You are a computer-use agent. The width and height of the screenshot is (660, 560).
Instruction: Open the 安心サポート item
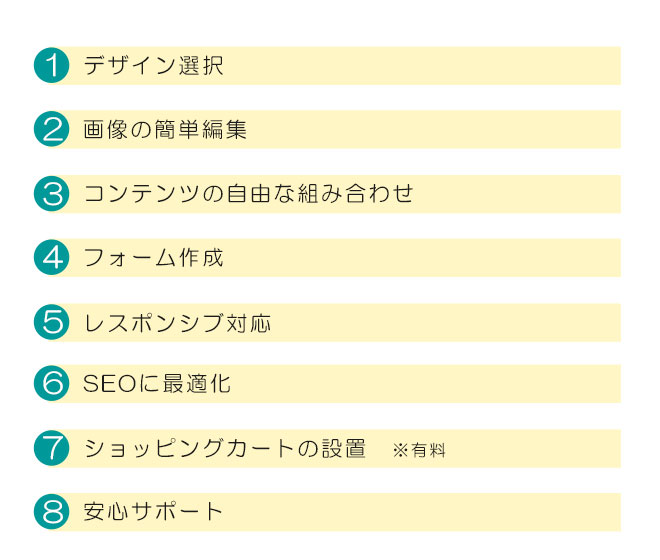coord(153,512)
